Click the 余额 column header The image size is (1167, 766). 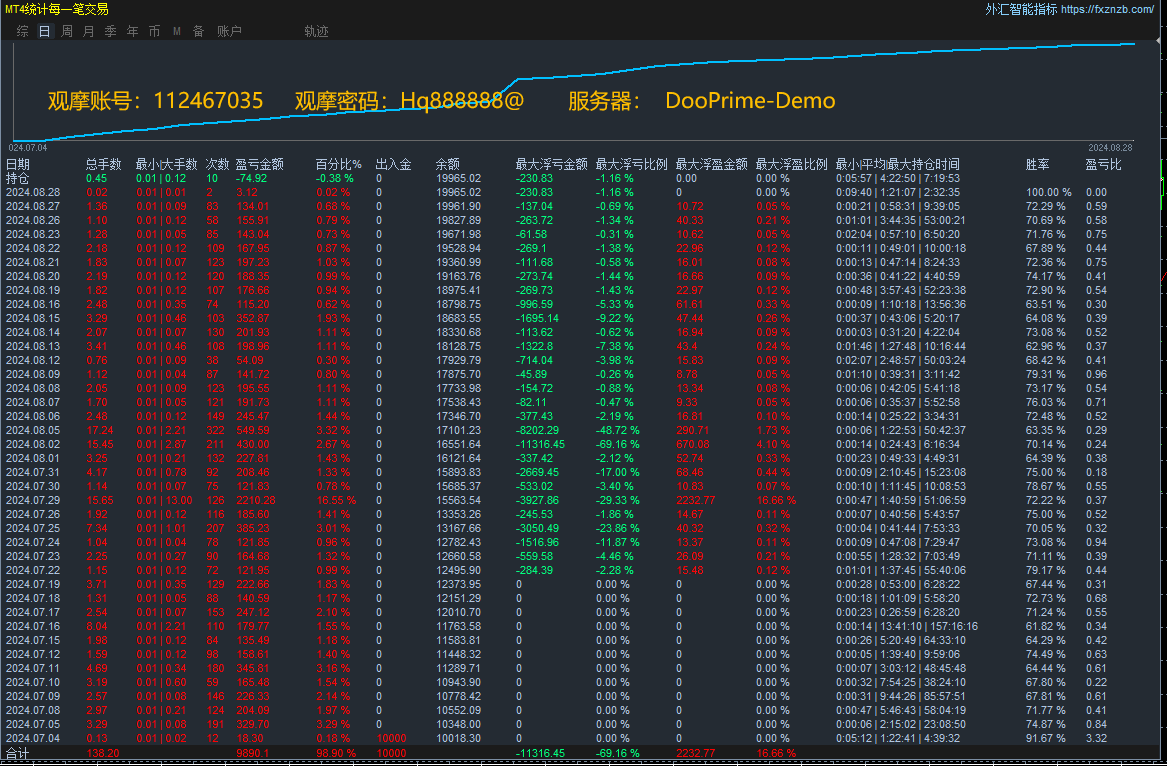pos(448,165)
